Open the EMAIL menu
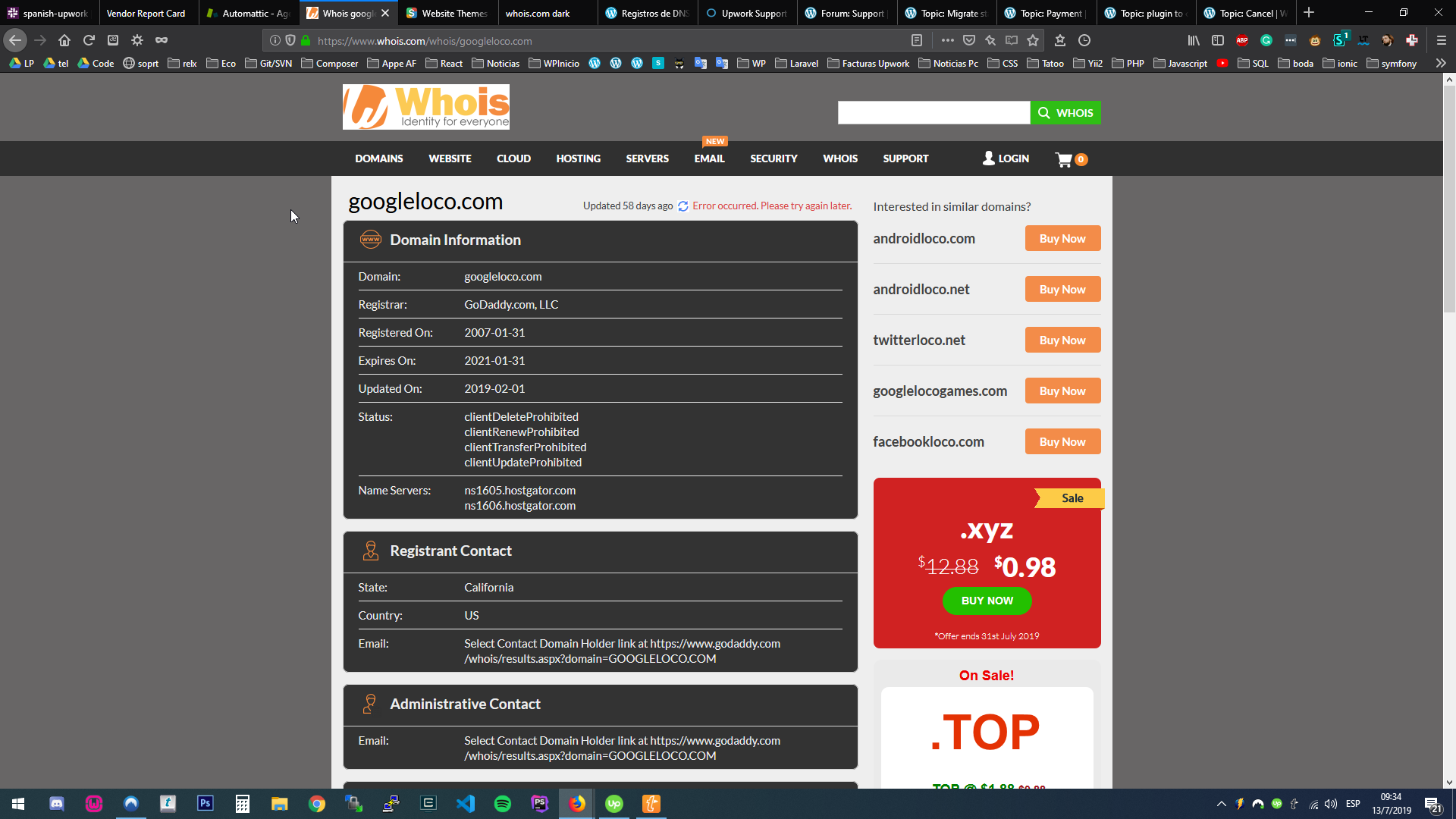This screenshot has width=1456, height=819. 709,158
